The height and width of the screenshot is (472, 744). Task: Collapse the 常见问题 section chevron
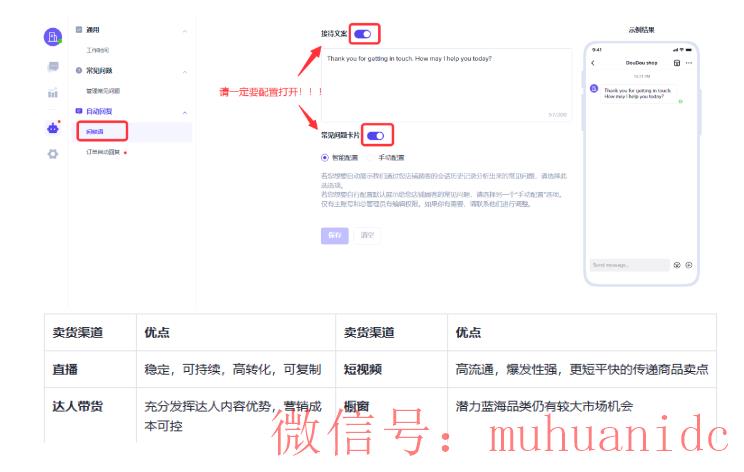click(185, 72)
